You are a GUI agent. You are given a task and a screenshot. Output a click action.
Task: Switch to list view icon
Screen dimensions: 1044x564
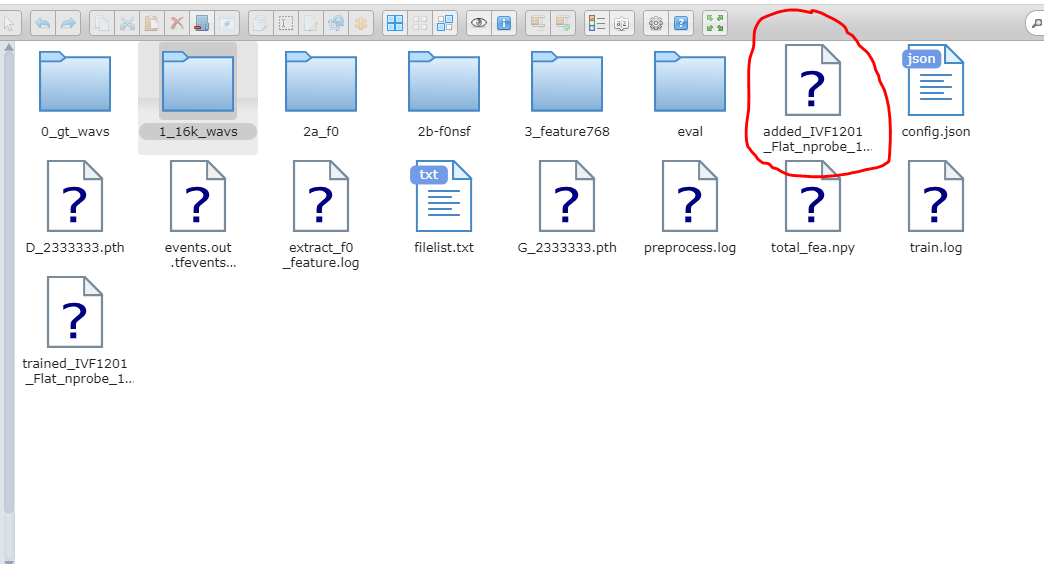[x=597, y=23]
